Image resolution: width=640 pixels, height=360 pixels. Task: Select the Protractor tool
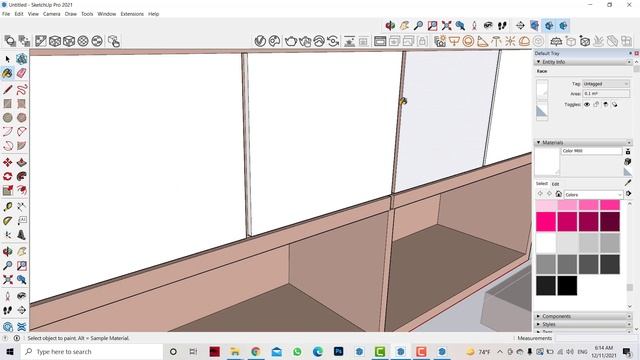click(x=7, y=221)
